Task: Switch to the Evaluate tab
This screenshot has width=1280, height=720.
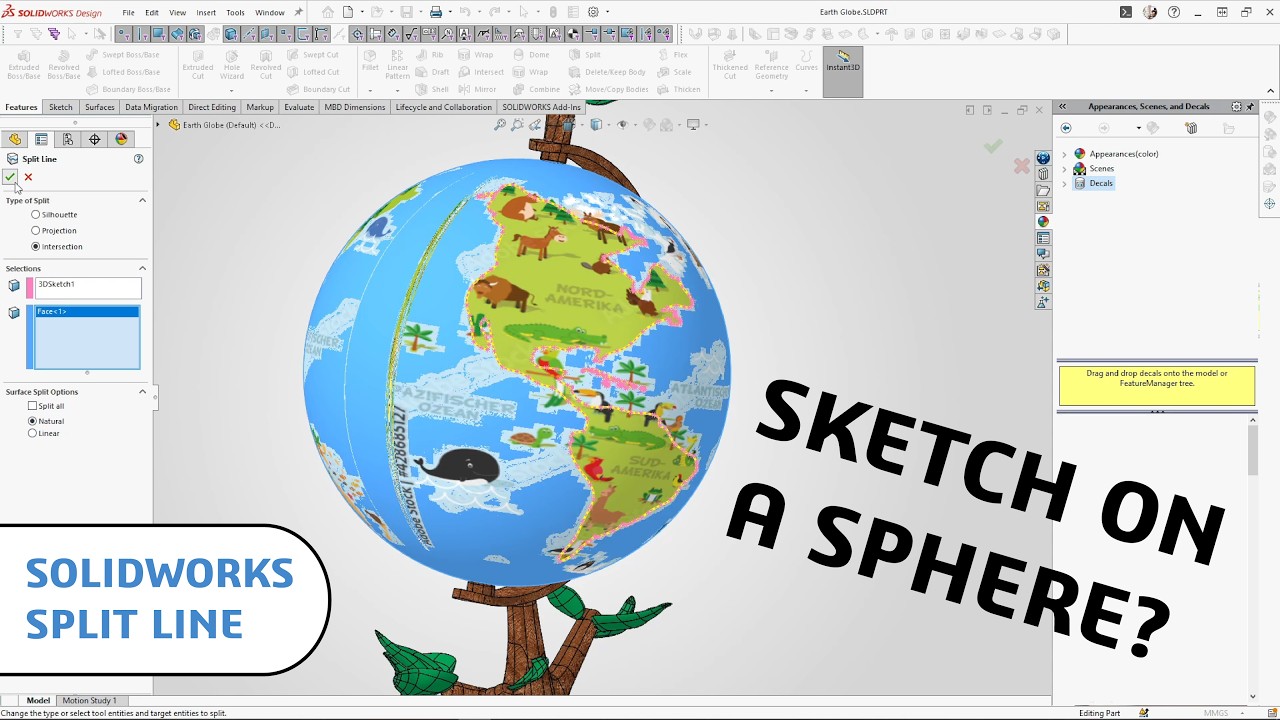Action: (299, 107)
